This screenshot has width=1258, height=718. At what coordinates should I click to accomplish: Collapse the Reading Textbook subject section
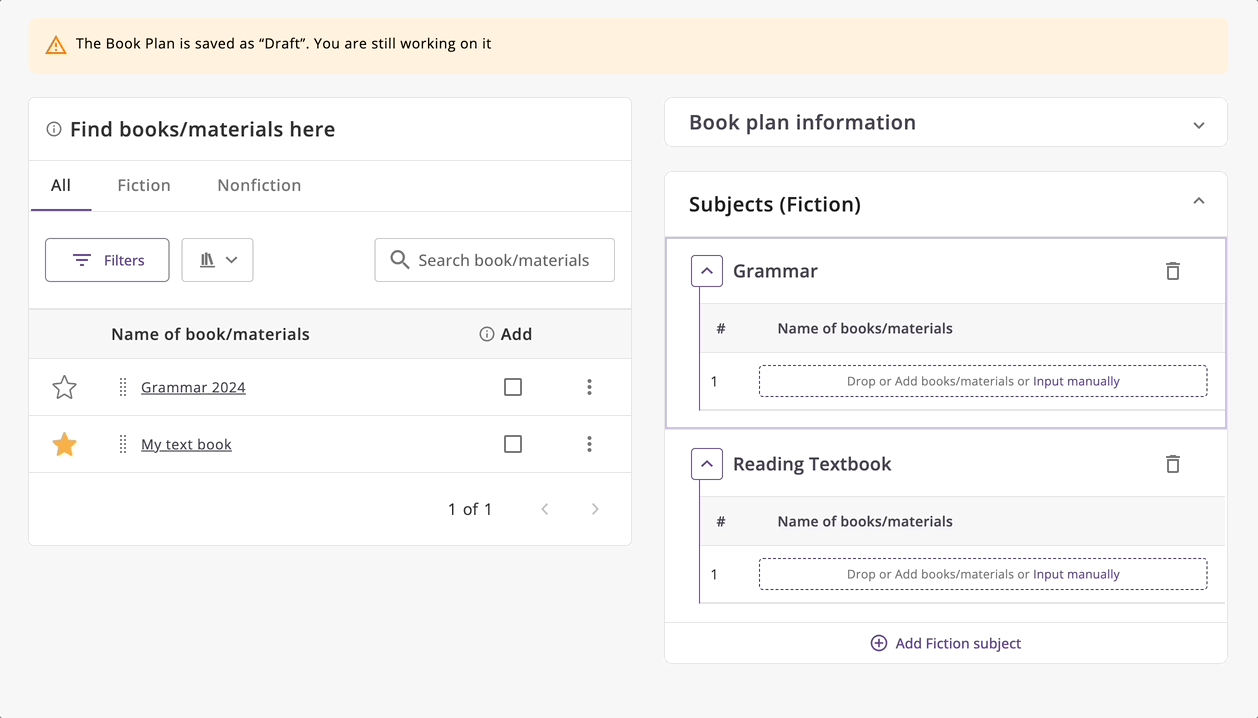tap(707, 464)
